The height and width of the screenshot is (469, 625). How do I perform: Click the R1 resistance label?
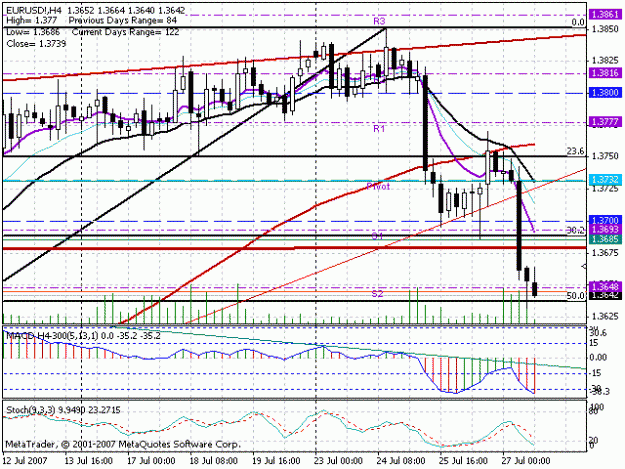coord(379,129)
